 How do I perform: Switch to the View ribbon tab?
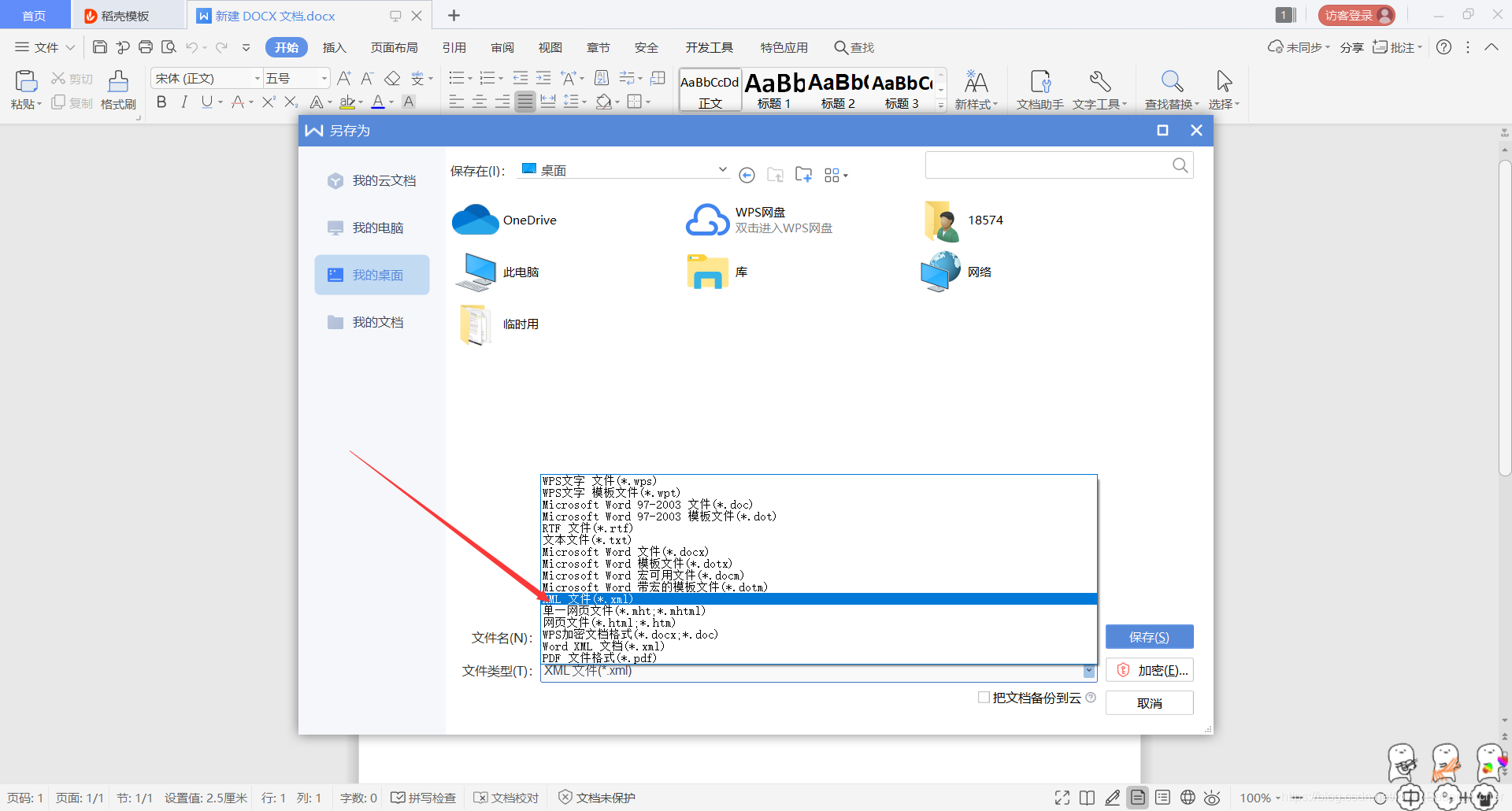click(550, 47)
